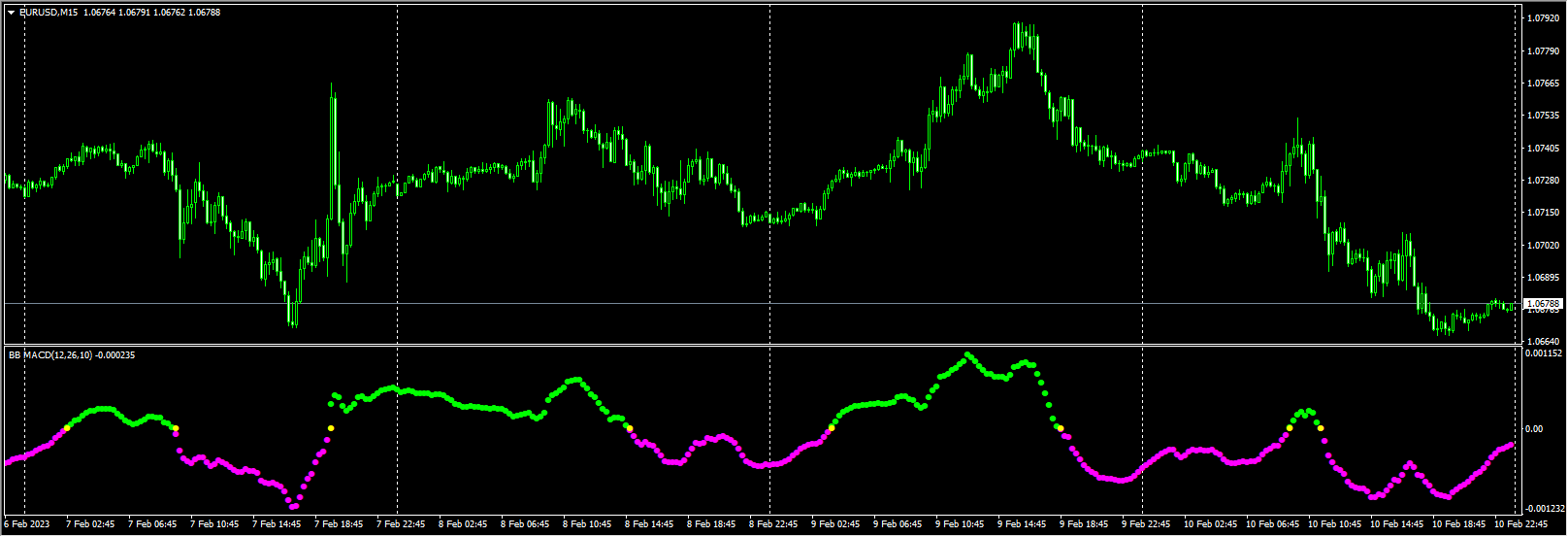The image size is (1568, 537).
Task: Click the 10 Feb 06:45 time label
Action: click(1271, 524)
